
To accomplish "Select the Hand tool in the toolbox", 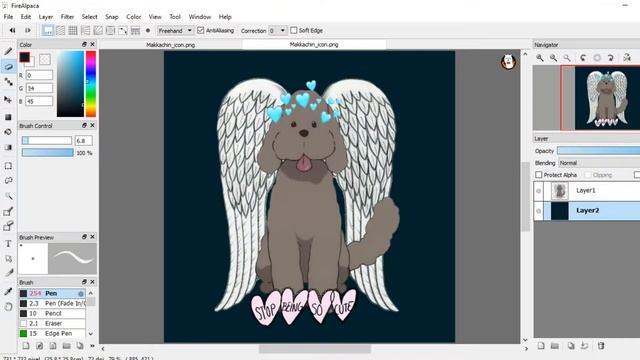I will click(8, 307).
